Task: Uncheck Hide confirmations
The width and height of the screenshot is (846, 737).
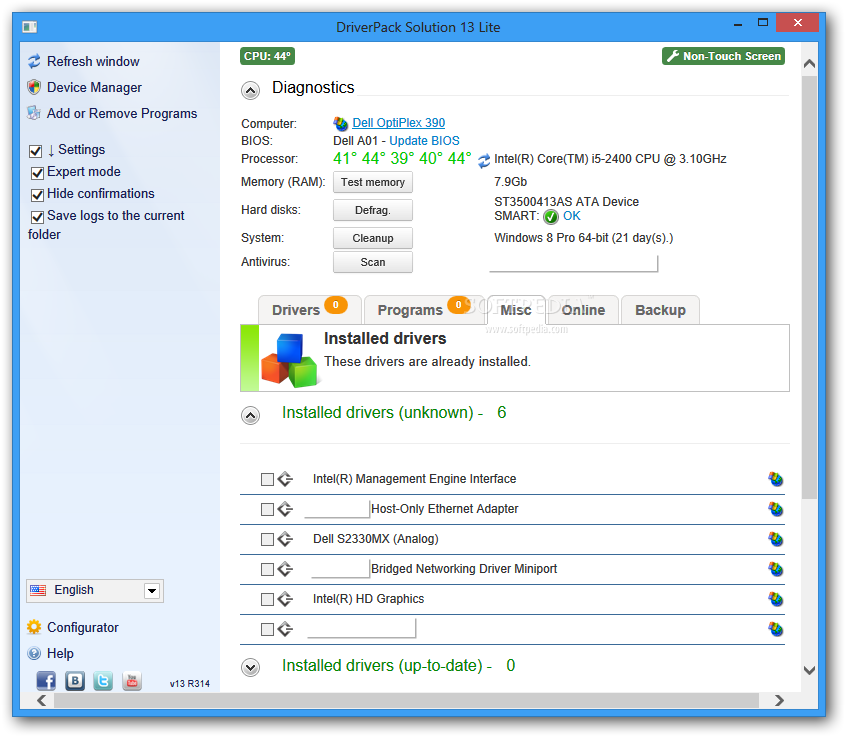Action: [37, 195]
